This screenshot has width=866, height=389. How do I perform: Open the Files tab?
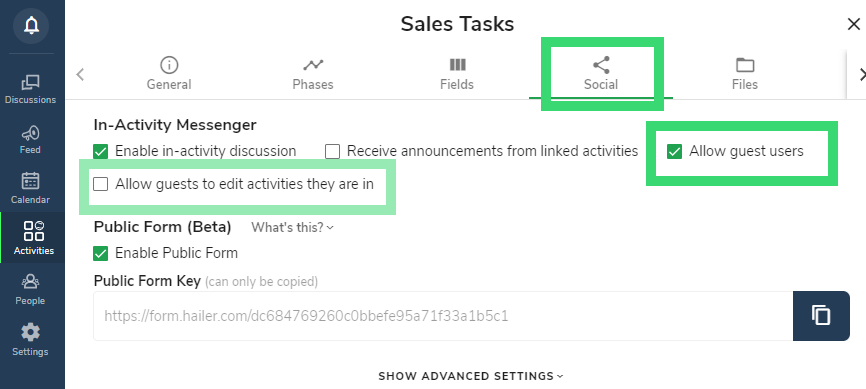click(744, 74)
